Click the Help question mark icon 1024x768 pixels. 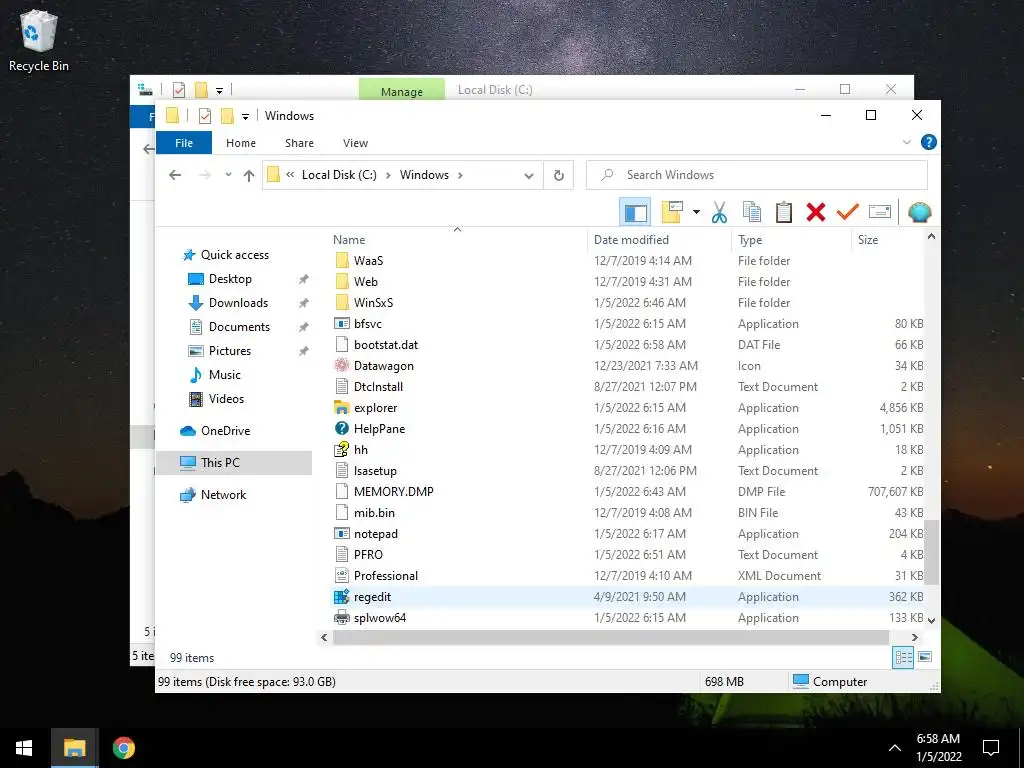coord(929,142)
